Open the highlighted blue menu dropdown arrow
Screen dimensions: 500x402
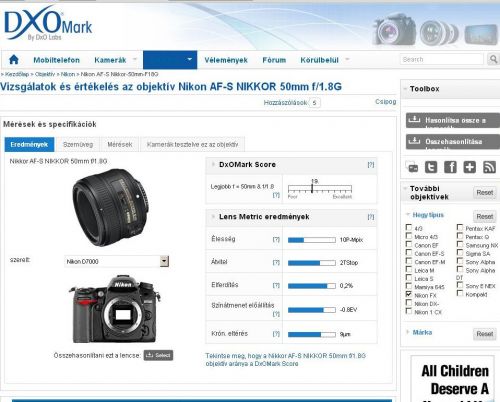tap(190, 59)
